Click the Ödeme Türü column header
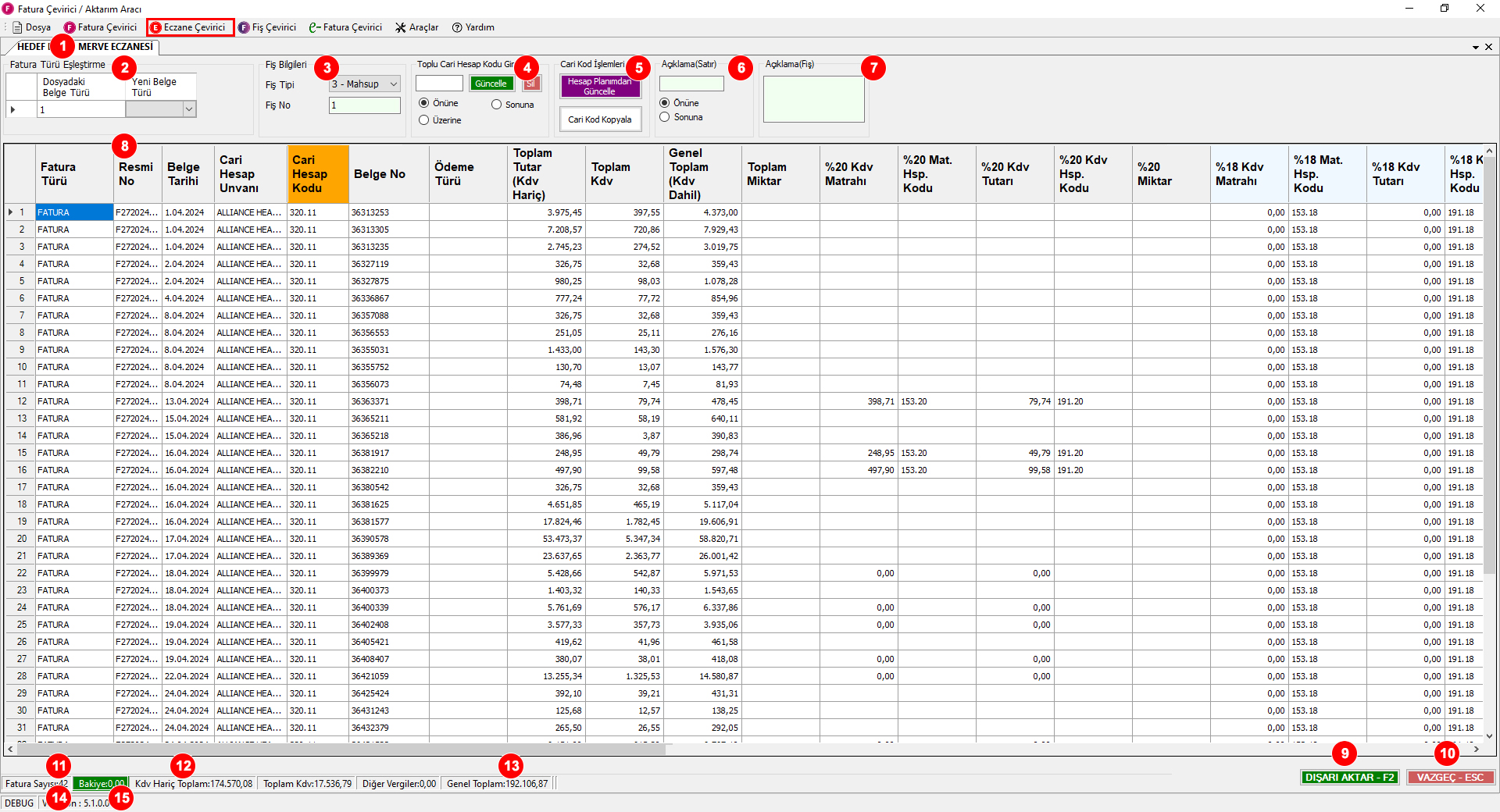Screen dimensions: 1500x812 [468, 174]
